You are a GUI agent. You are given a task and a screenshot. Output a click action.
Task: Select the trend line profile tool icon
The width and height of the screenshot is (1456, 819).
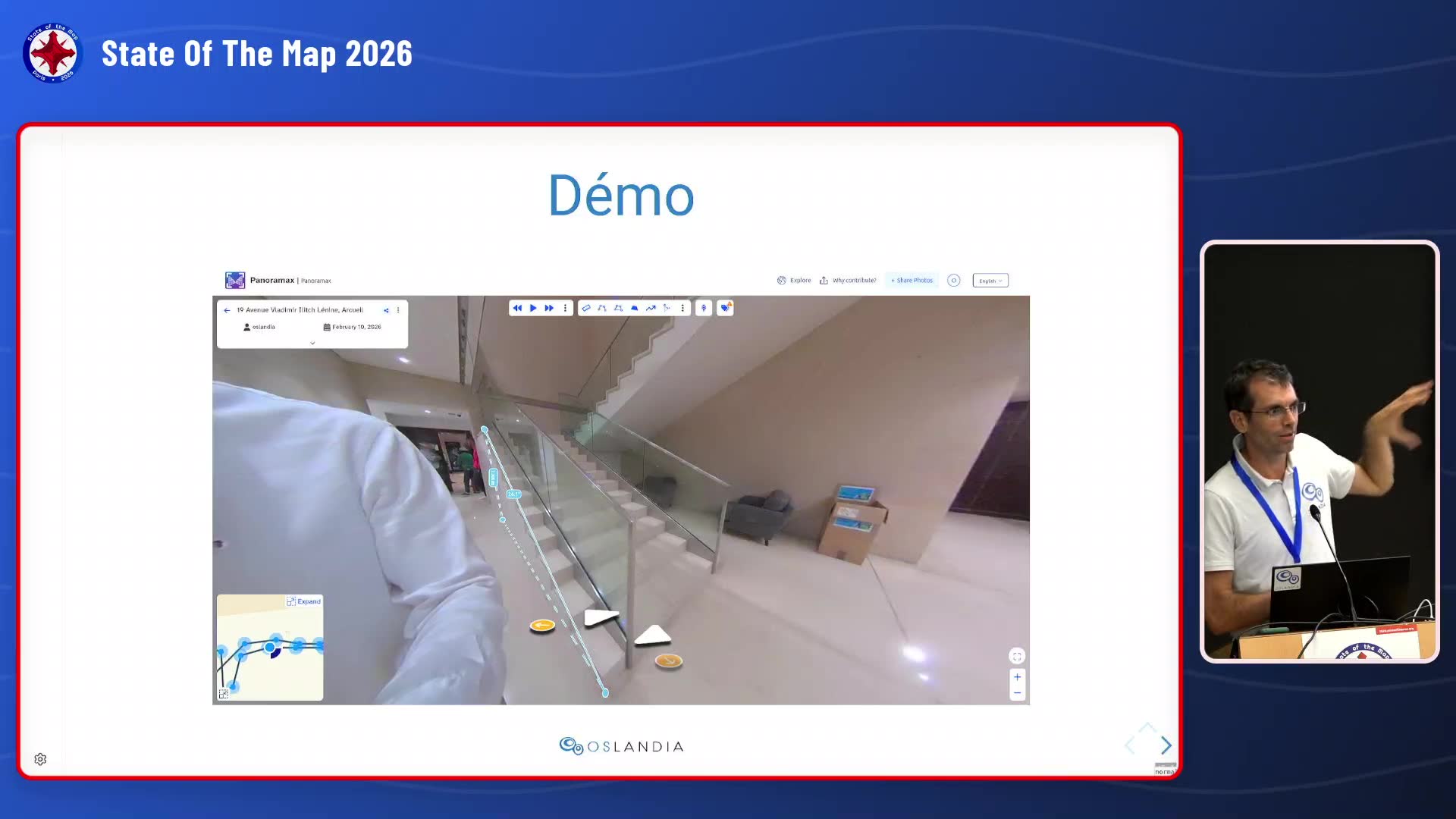(651, 308)
